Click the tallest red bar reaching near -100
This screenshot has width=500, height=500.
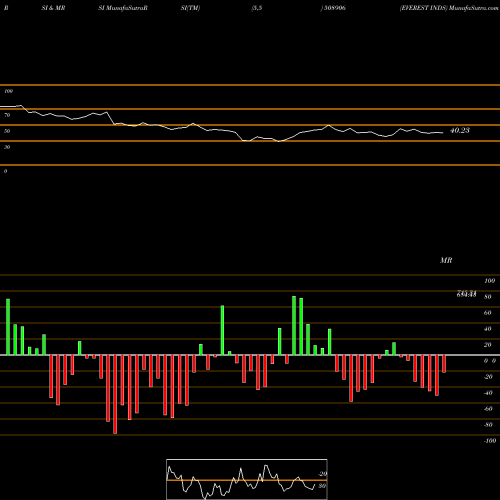pyautogui.click(x=115, y=394)
